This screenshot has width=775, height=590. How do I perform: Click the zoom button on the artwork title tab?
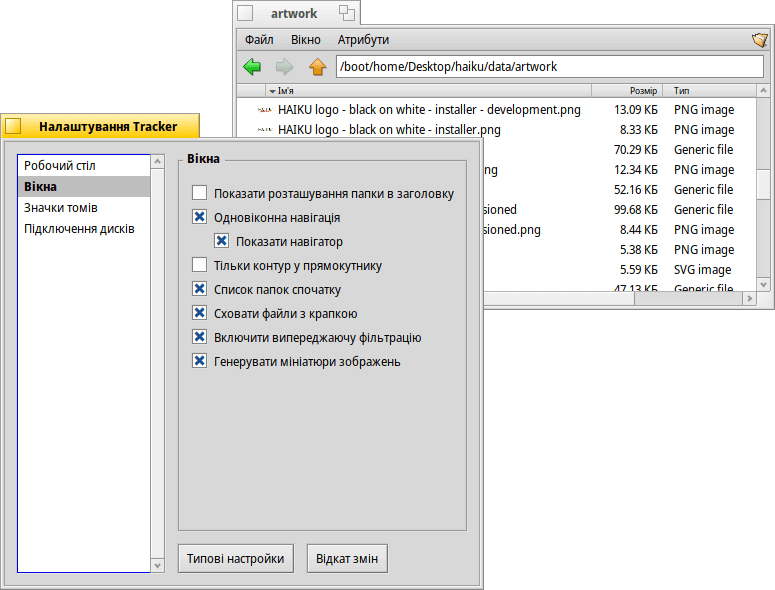(347, 13)
